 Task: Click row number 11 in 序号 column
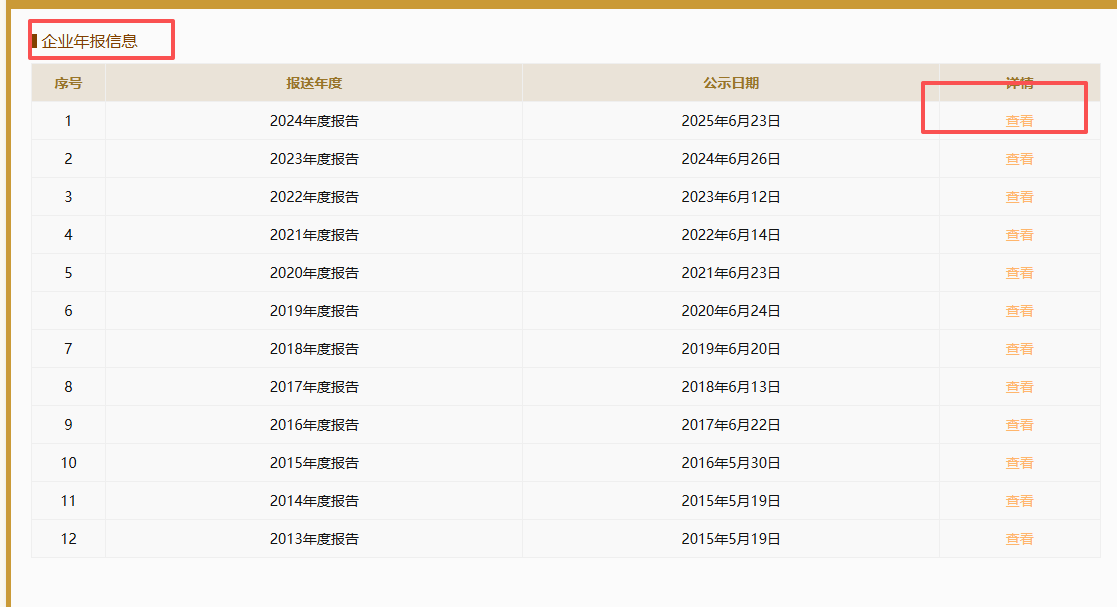[x=68, y=501]
